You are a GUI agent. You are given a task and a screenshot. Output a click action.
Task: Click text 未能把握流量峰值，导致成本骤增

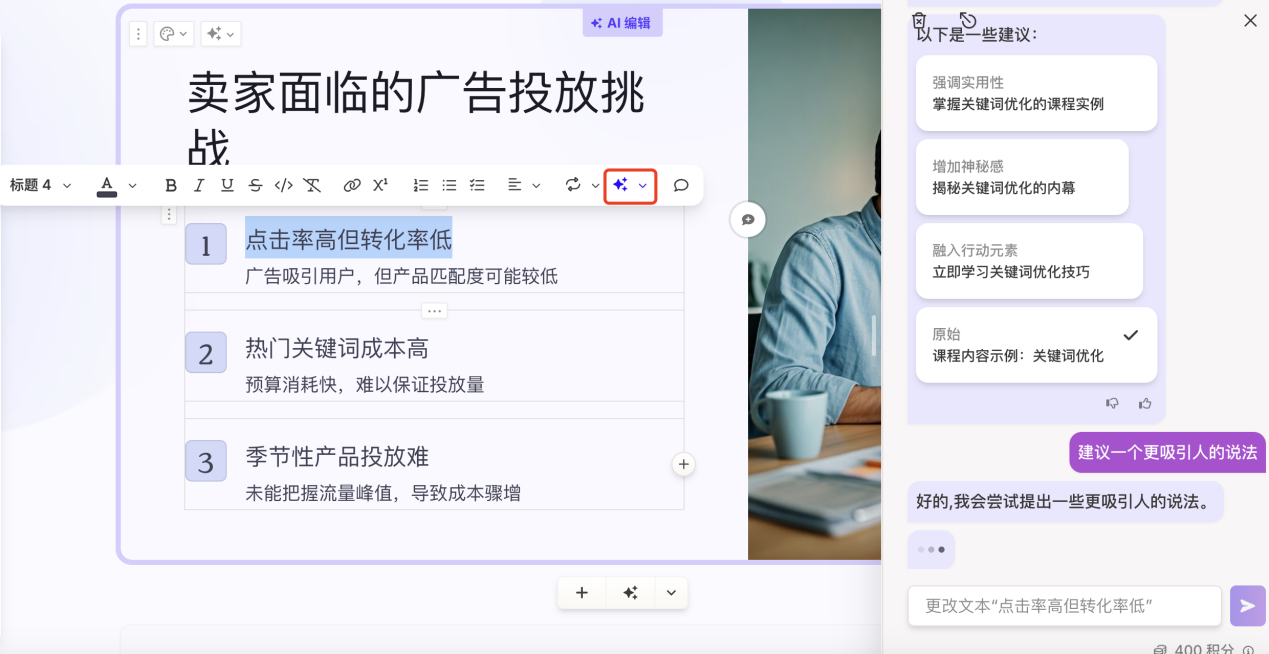coord(383,493)
